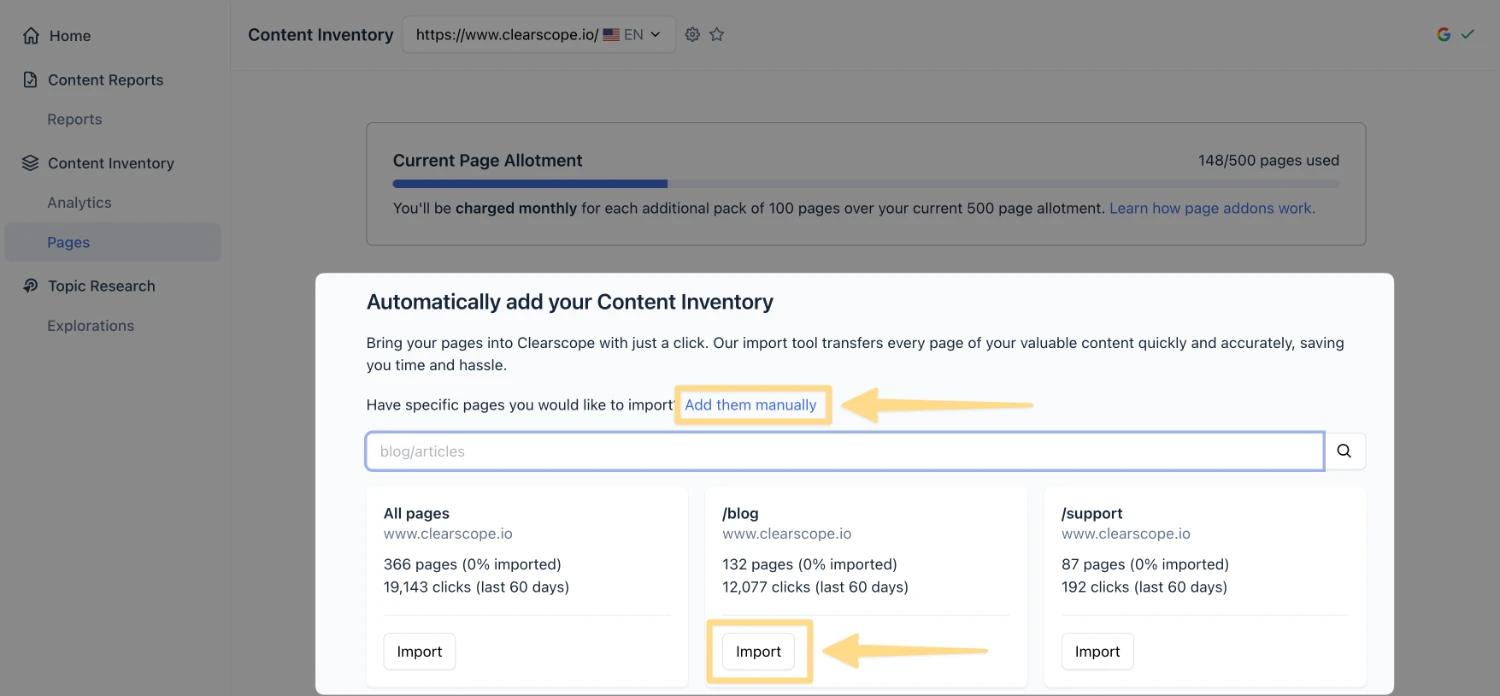Open Analytics under Content Inventory
Image resolution: width=1500 pixels, height=696 pixels.
point(79,203)
